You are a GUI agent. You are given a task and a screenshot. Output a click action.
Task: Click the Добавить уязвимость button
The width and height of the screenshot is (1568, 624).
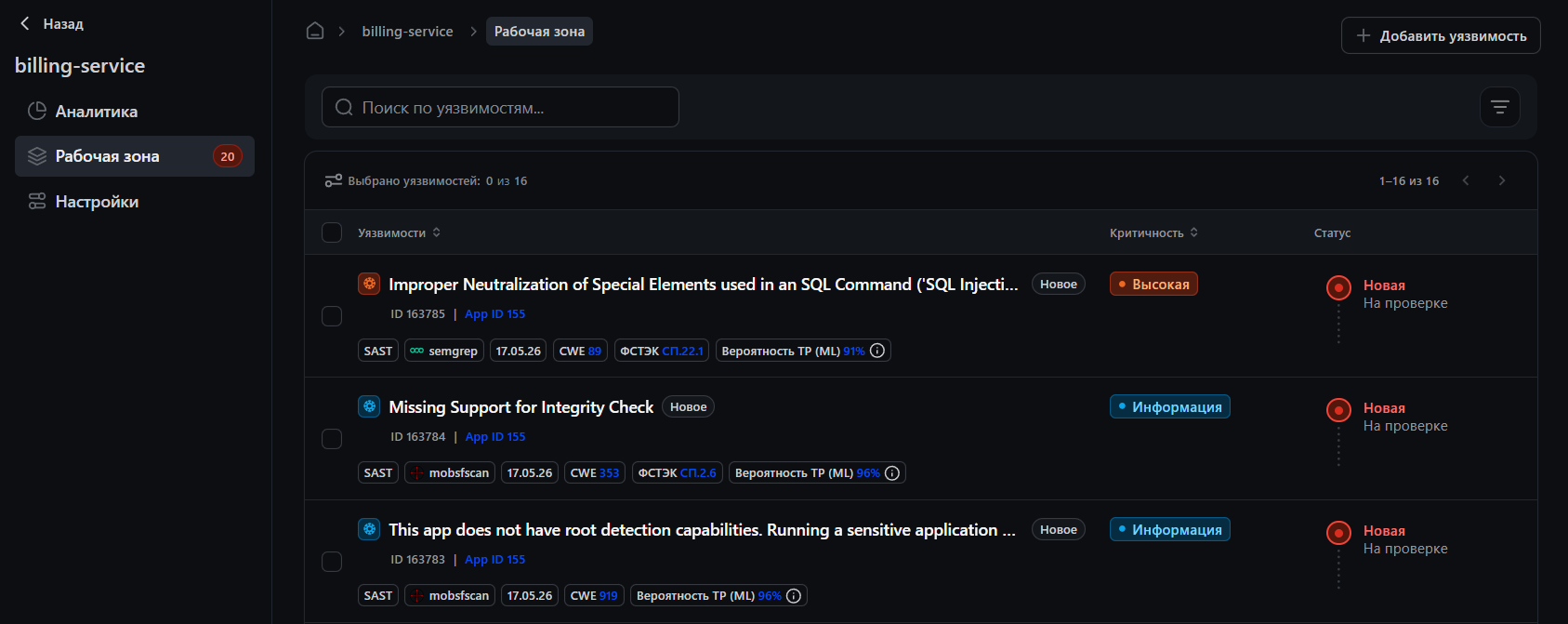pyautogui.click(x=1441, y=35)
